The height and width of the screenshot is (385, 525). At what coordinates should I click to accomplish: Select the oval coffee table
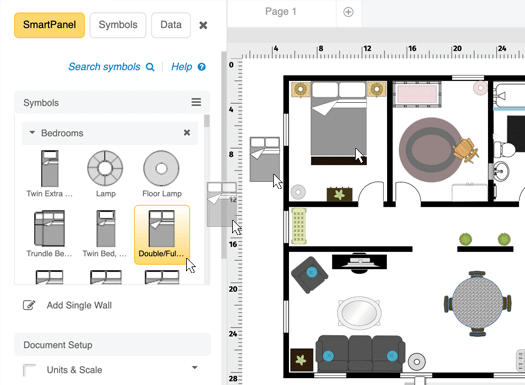click(x=359, y=312)
